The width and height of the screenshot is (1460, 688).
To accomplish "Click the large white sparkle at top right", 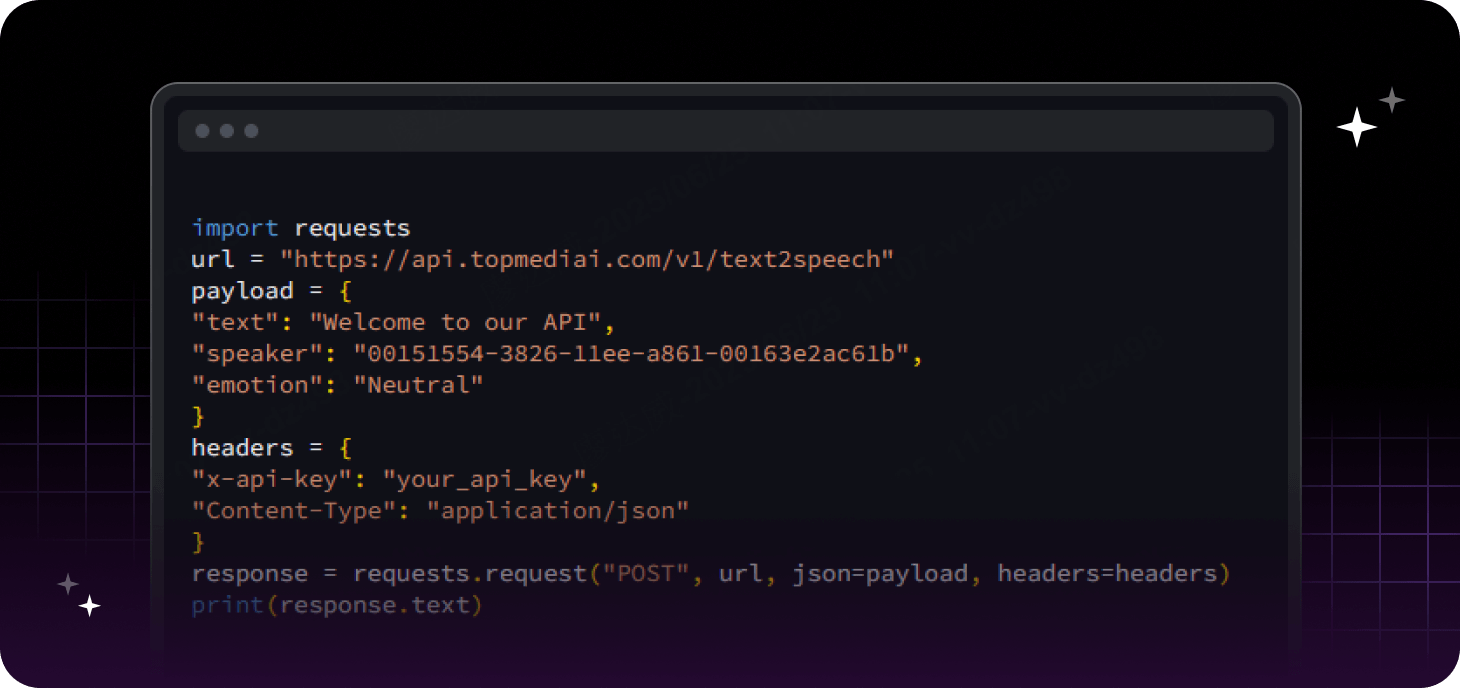I will pos(1356,127).
